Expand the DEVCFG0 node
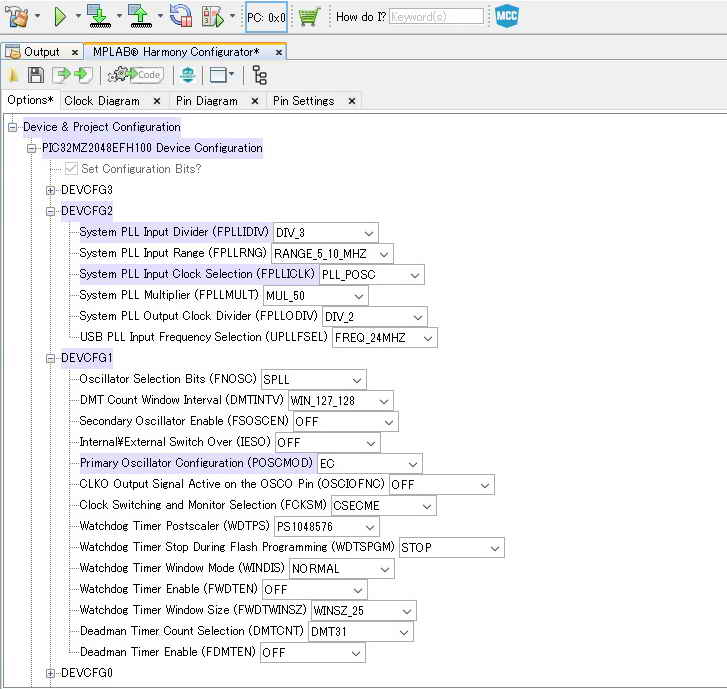 point(51,673)
